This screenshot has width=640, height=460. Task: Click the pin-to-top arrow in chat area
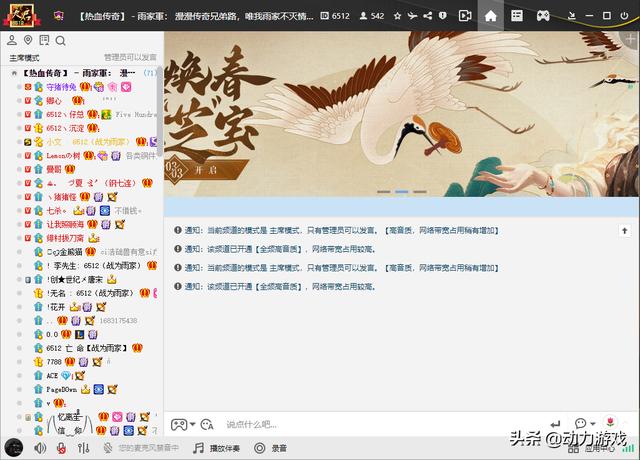point(624,231)
